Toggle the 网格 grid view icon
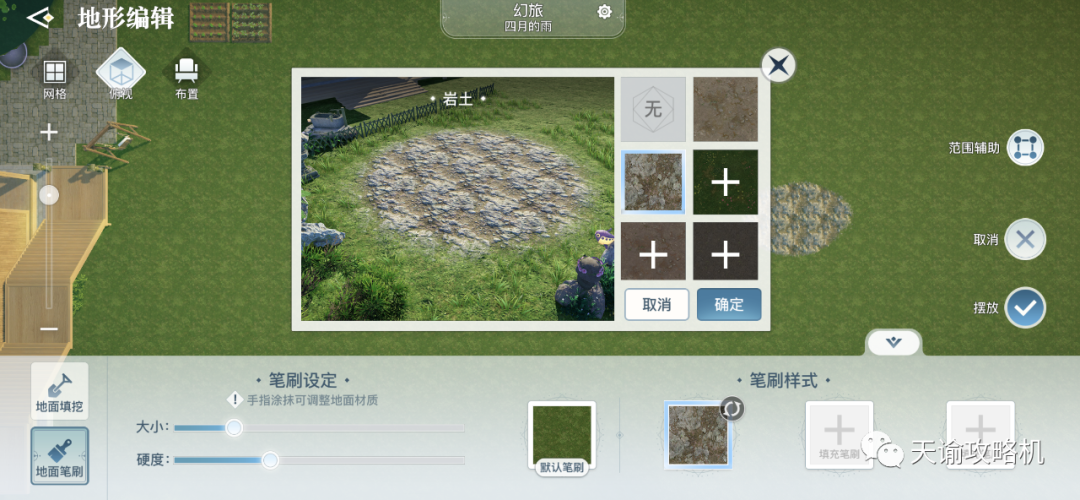The height and width of the screenshot is (500, 1080). coord(54,72)
